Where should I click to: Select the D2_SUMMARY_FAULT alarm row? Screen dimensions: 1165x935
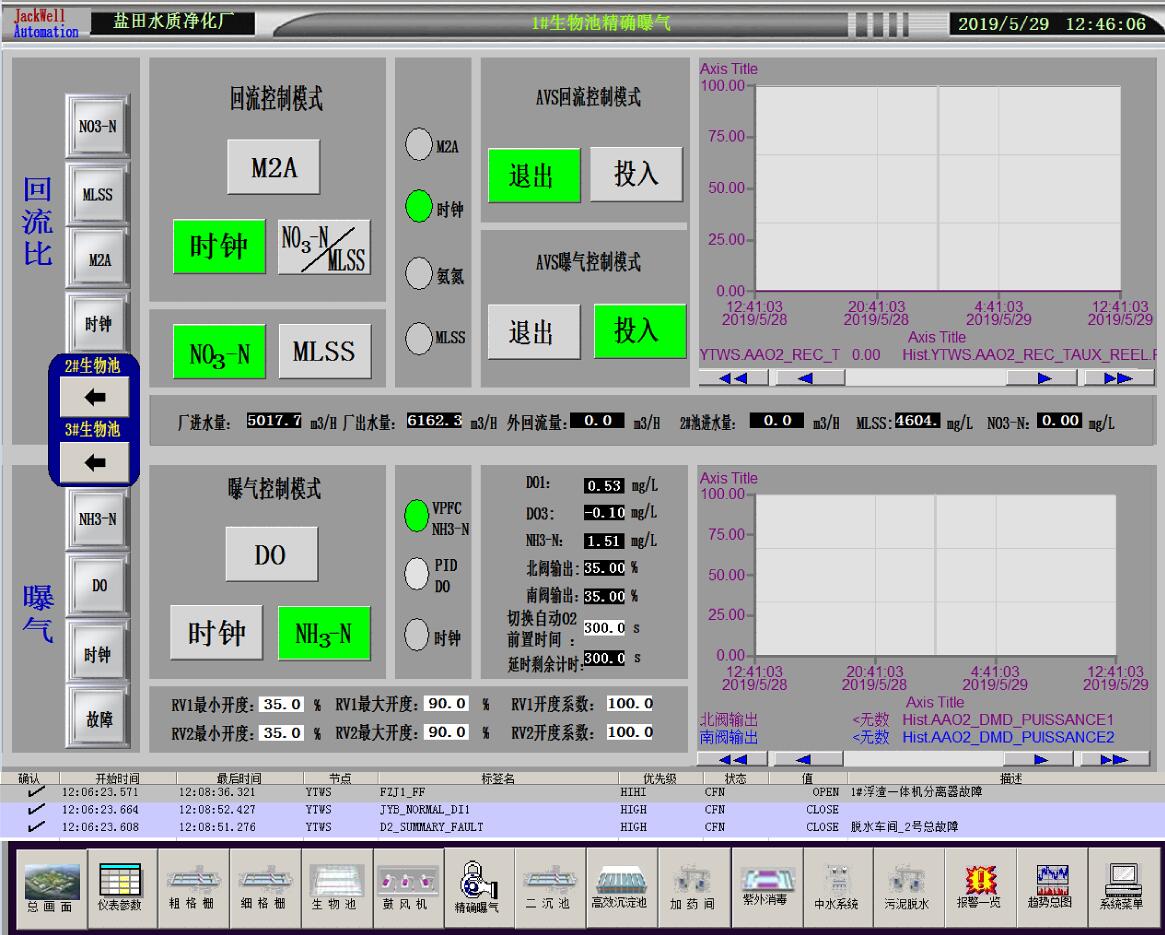(x=582, y=826)
